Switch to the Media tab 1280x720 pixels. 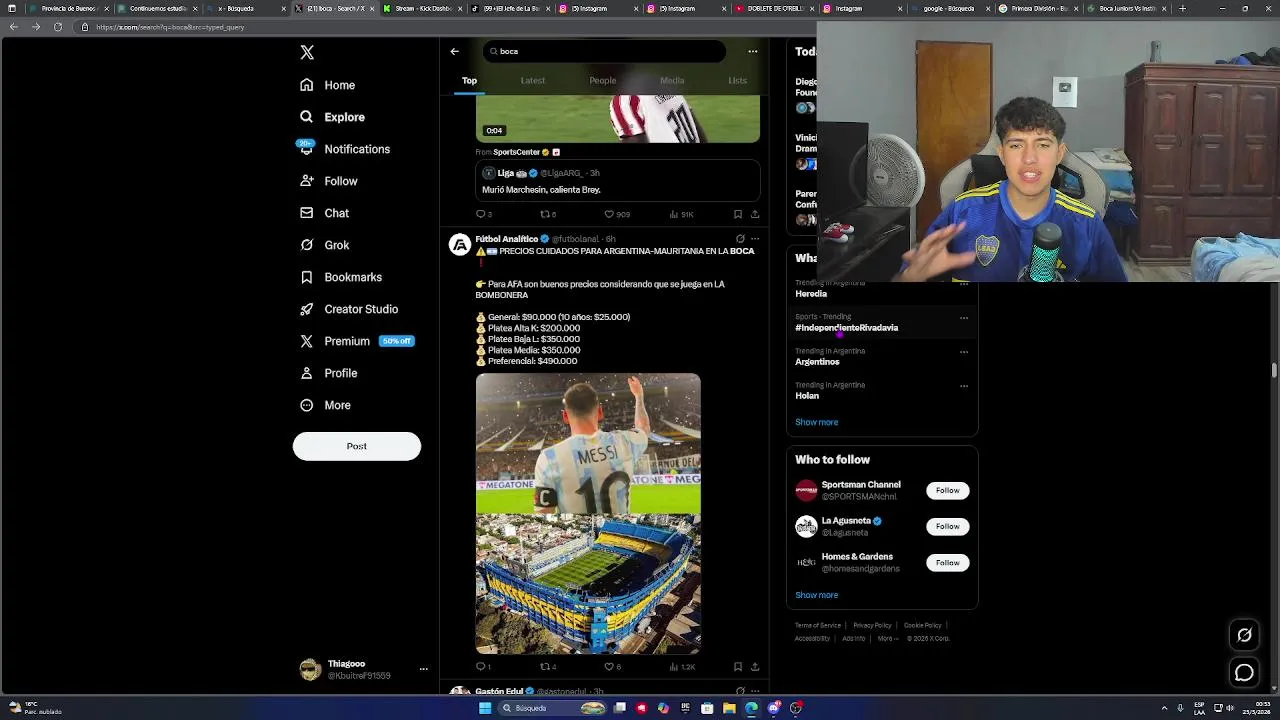point(672,81)
